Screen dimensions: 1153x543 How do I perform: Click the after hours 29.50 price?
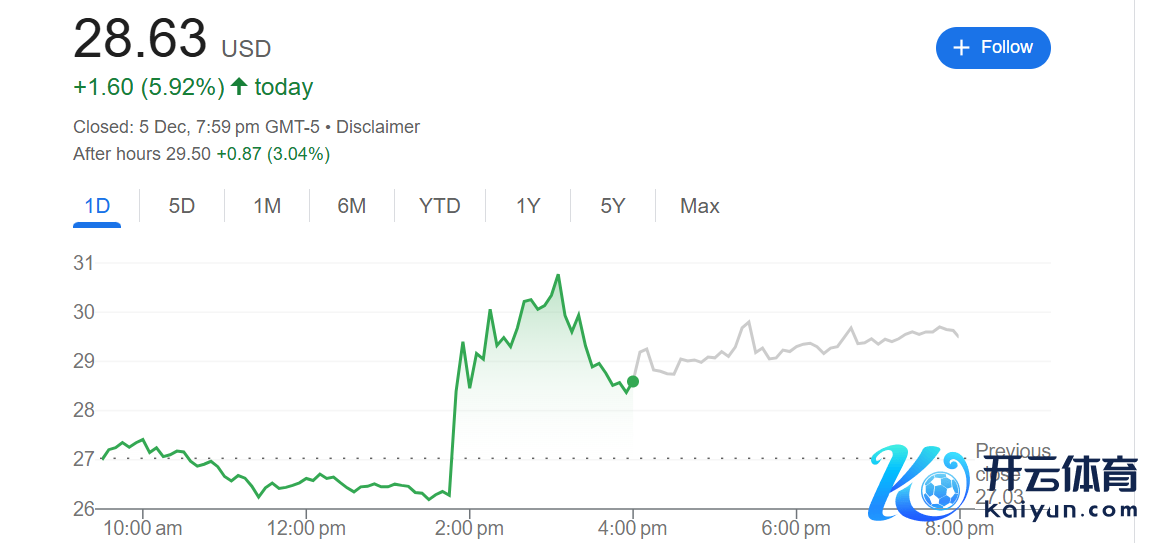[188, 154]
